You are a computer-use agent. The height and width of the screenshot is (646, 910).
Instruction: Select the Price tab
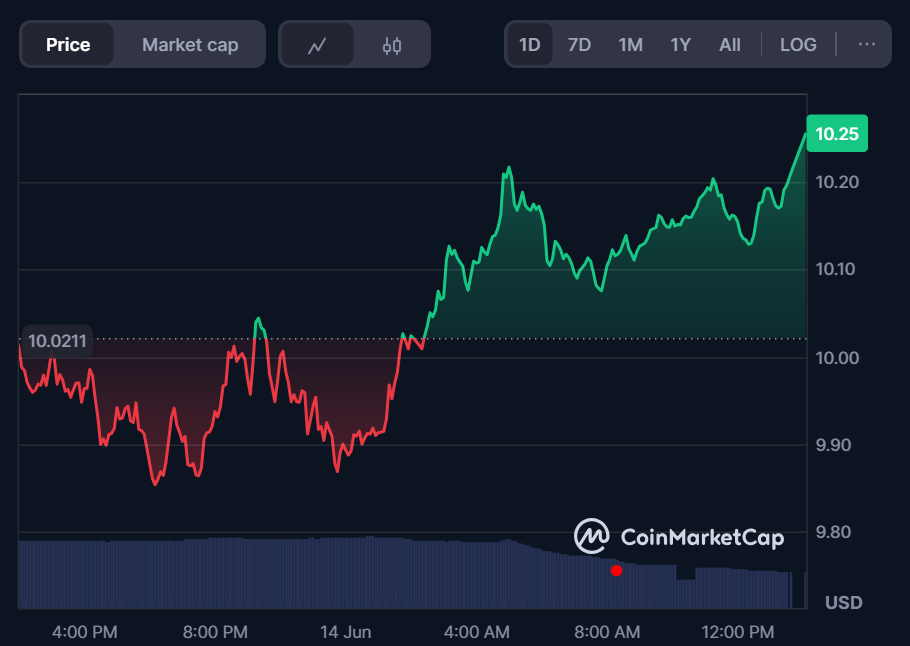pyautogui.click(x=68, y=45)
